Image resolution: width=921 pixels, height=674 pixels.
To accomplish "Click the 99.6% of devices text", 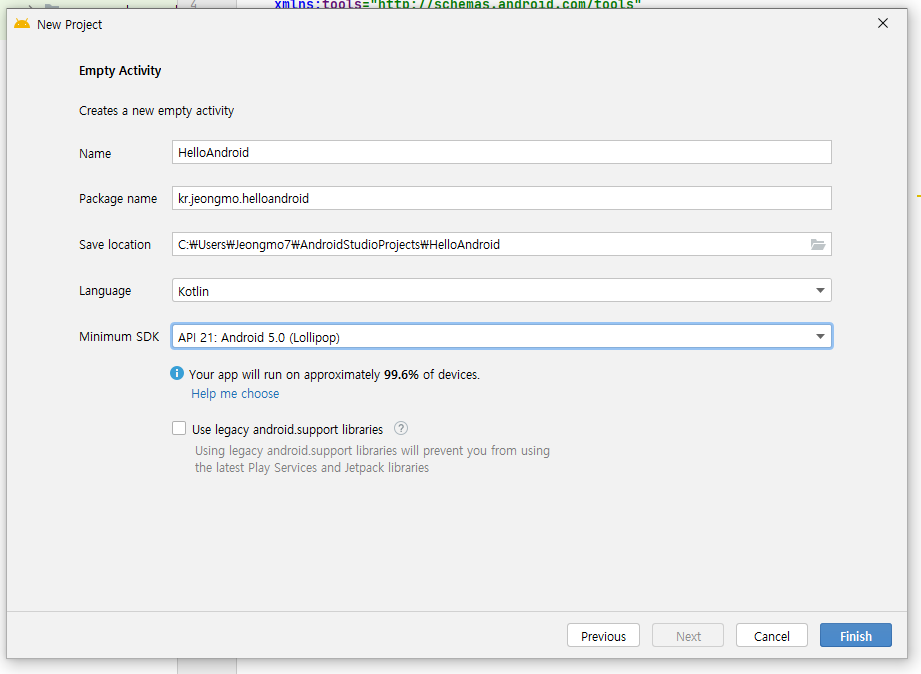I will tap(432, 375).
